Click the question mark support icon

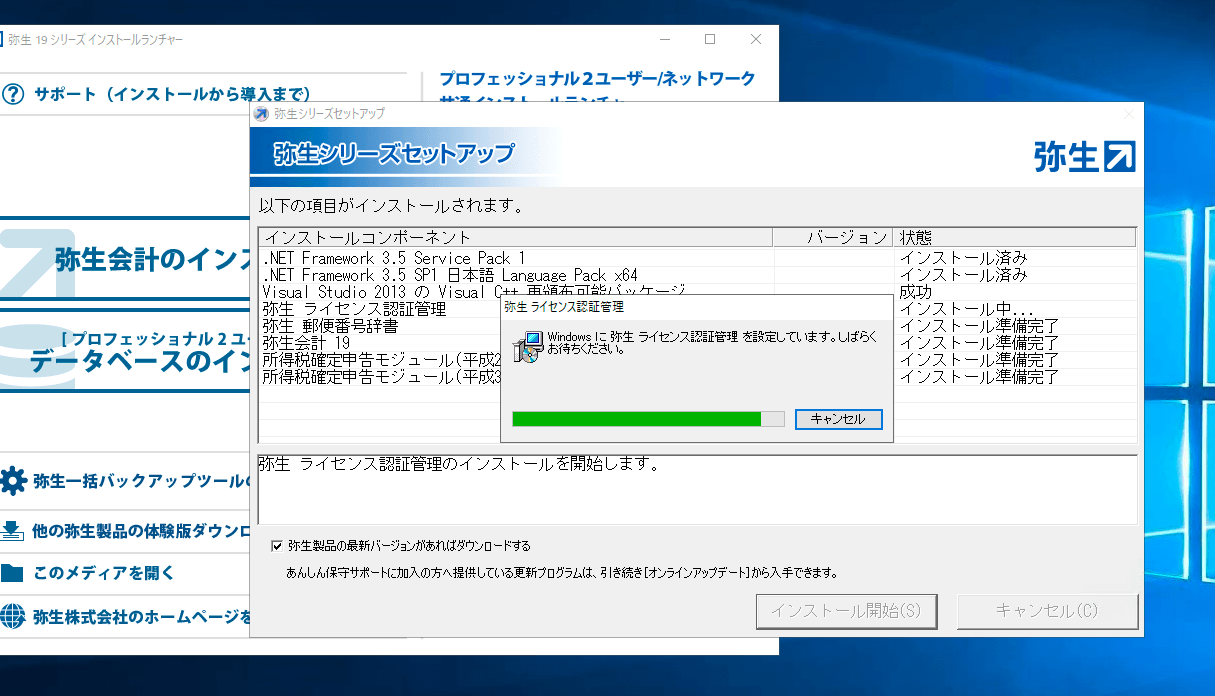(13, 94)
